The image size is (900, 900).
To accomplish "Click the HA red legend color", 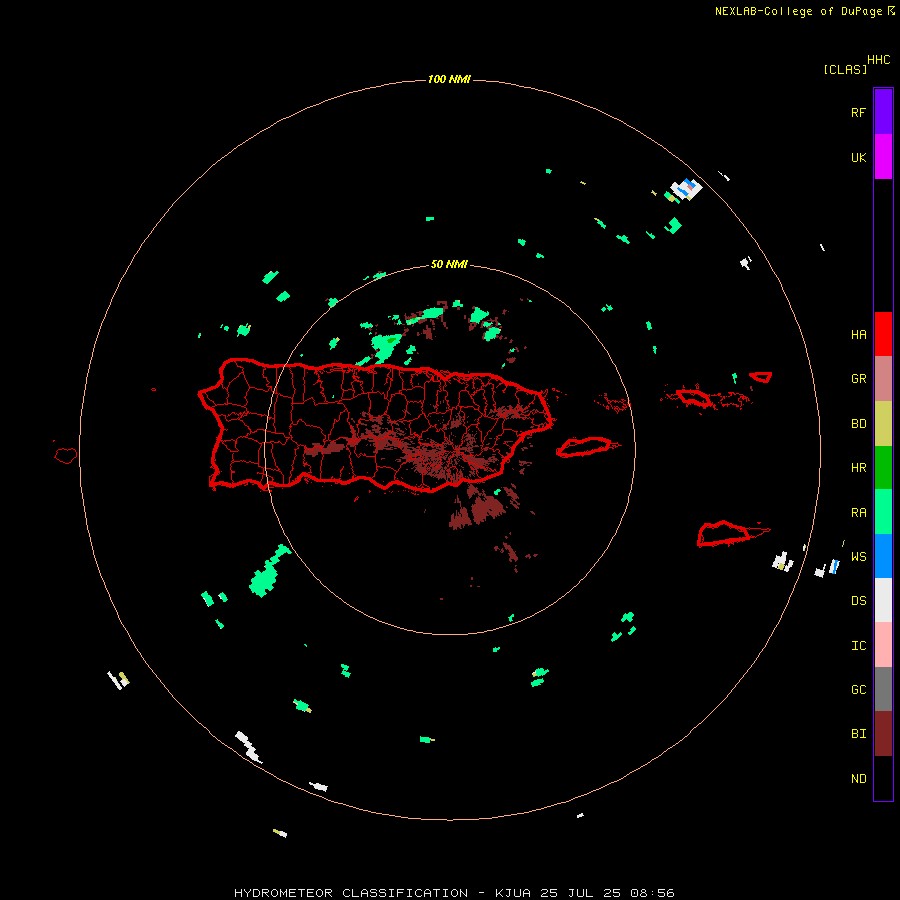I will 883,334.
